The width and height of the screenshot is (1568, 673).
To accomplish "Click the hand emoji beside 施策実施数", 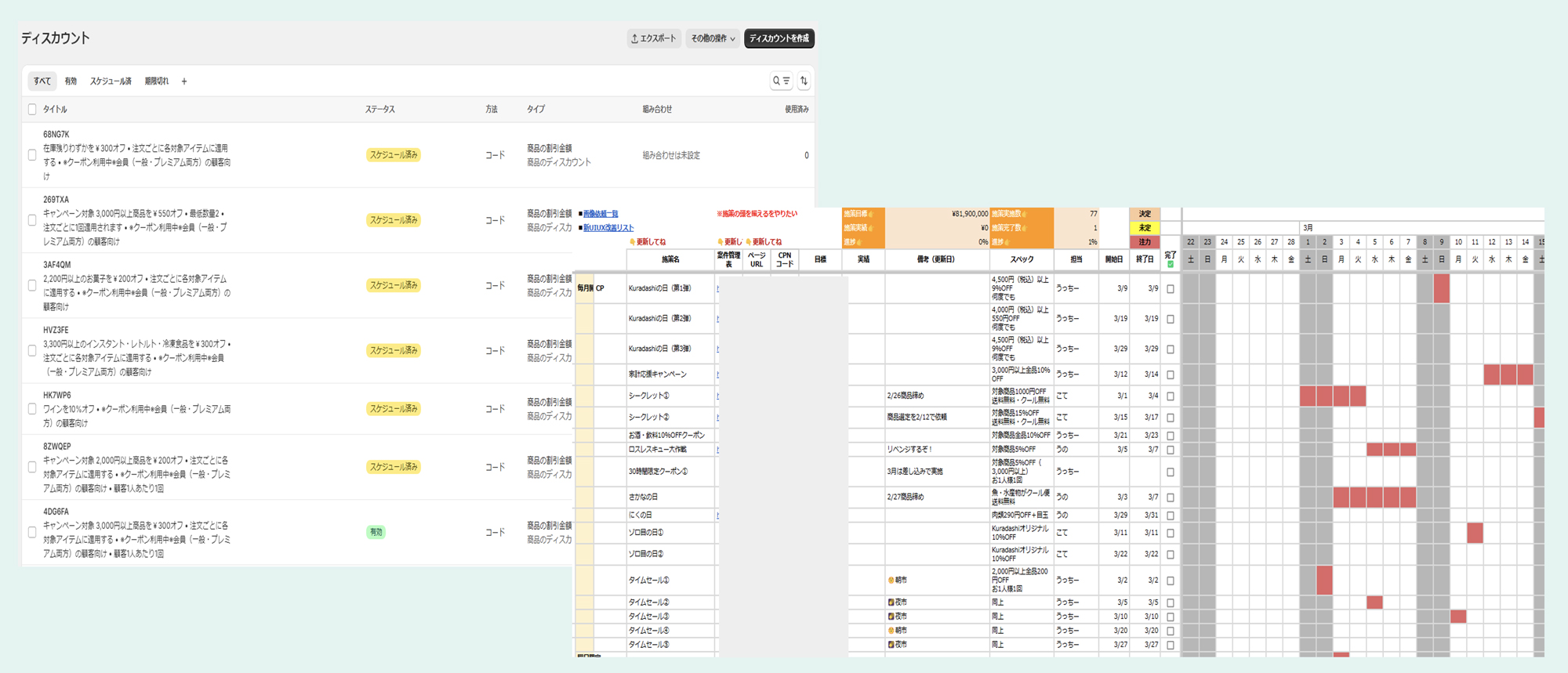I will click(1024, 214).
